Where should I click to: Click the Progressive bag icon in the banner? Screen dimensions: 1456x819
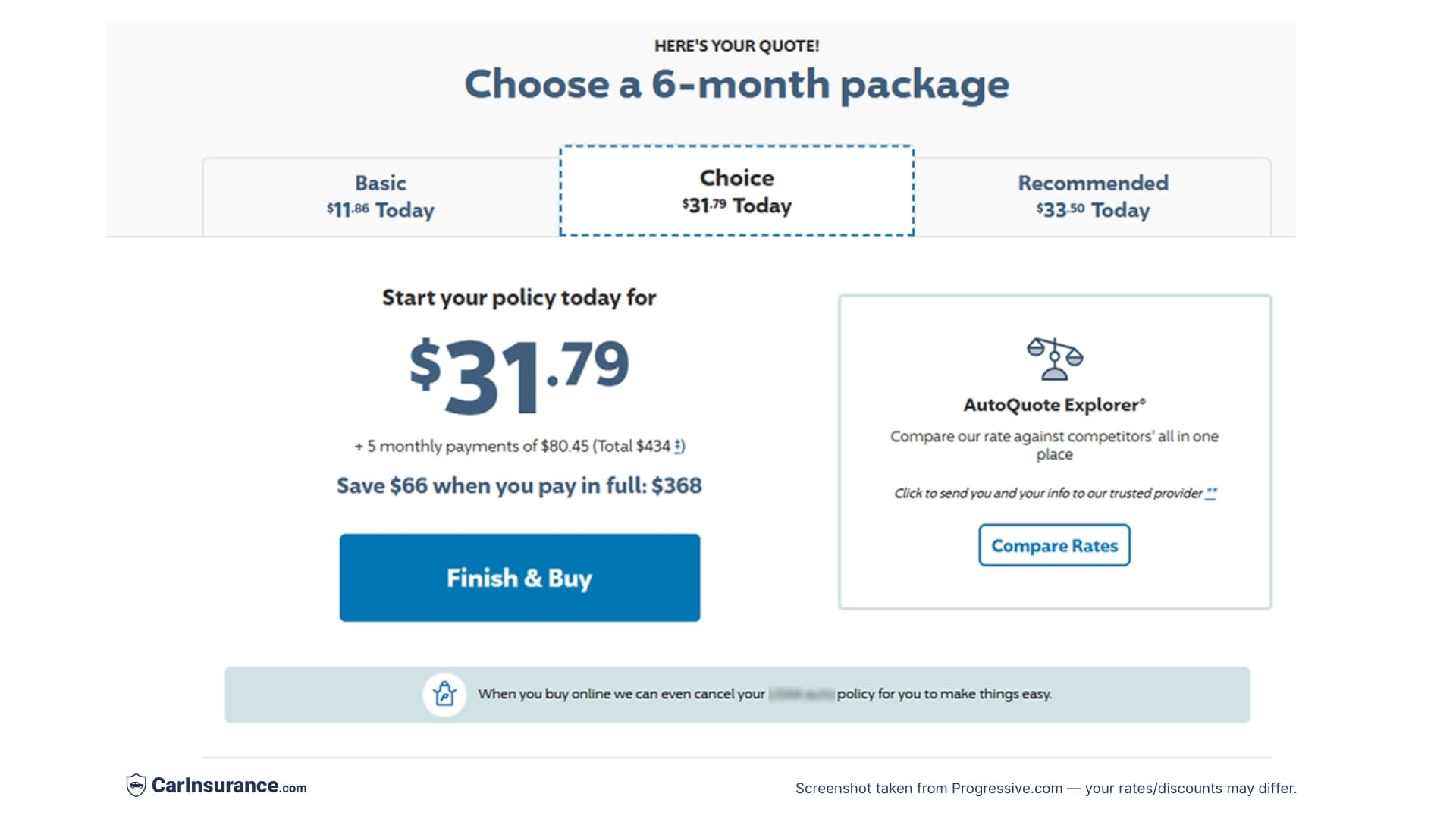(x=444, y=693)
